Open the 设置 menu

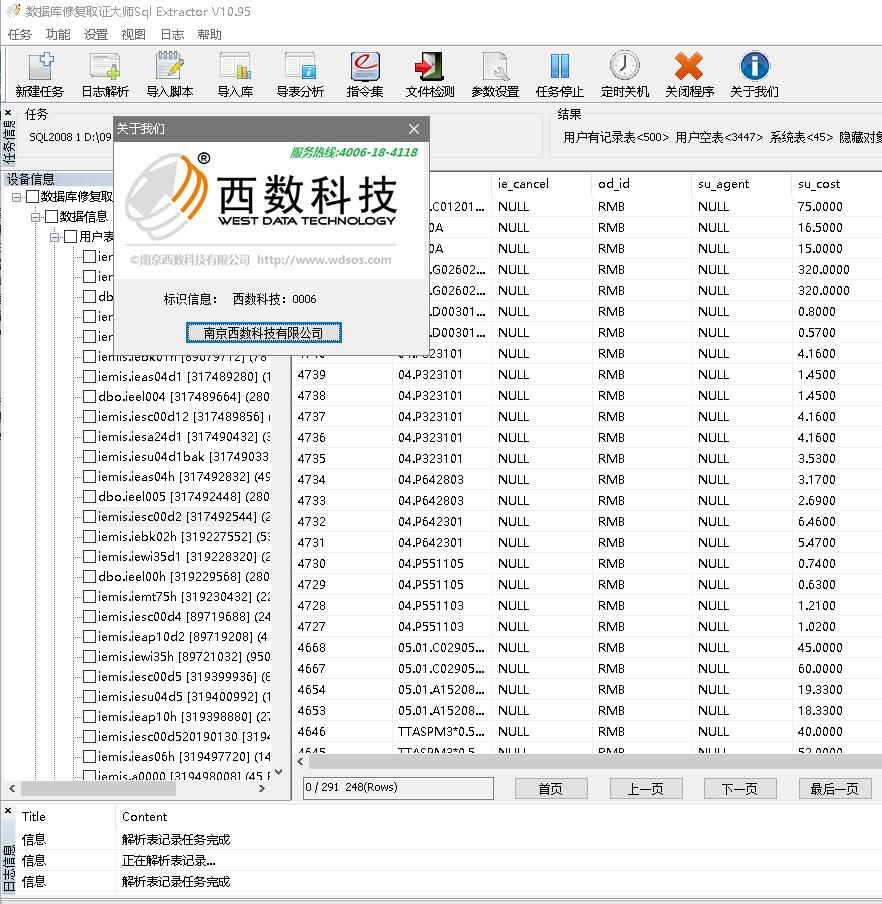coord(96,35)
